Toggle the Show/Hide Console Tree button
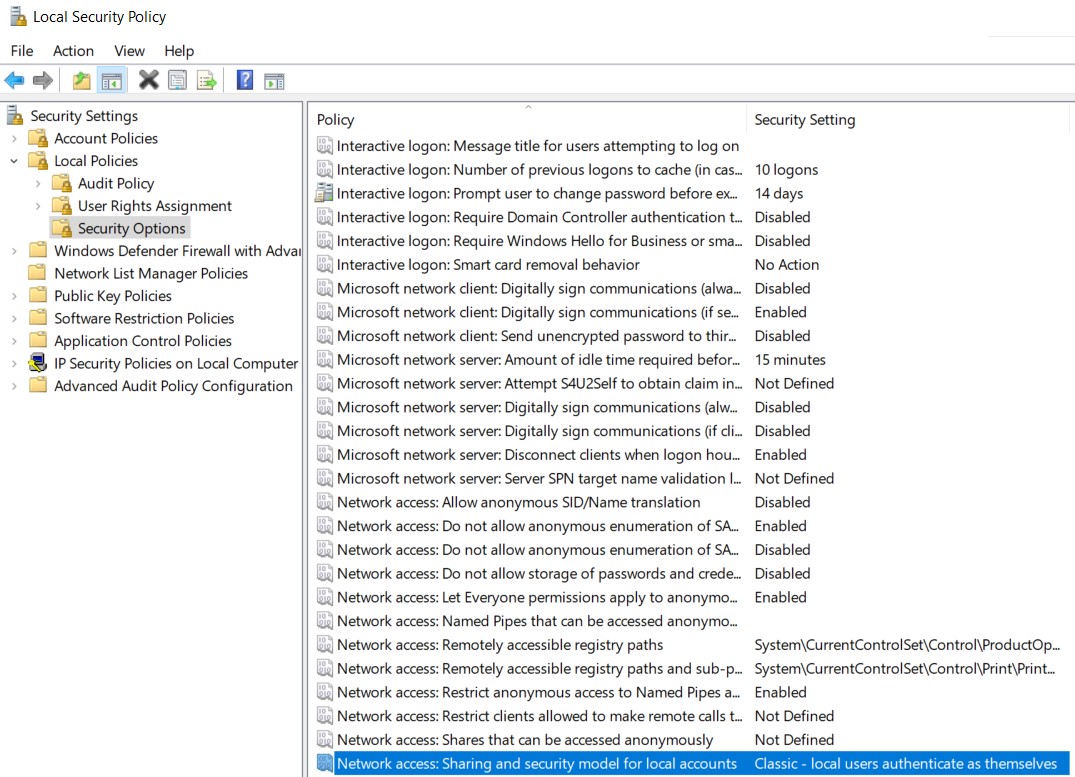The image size is (1075, 777). (112, 81)
